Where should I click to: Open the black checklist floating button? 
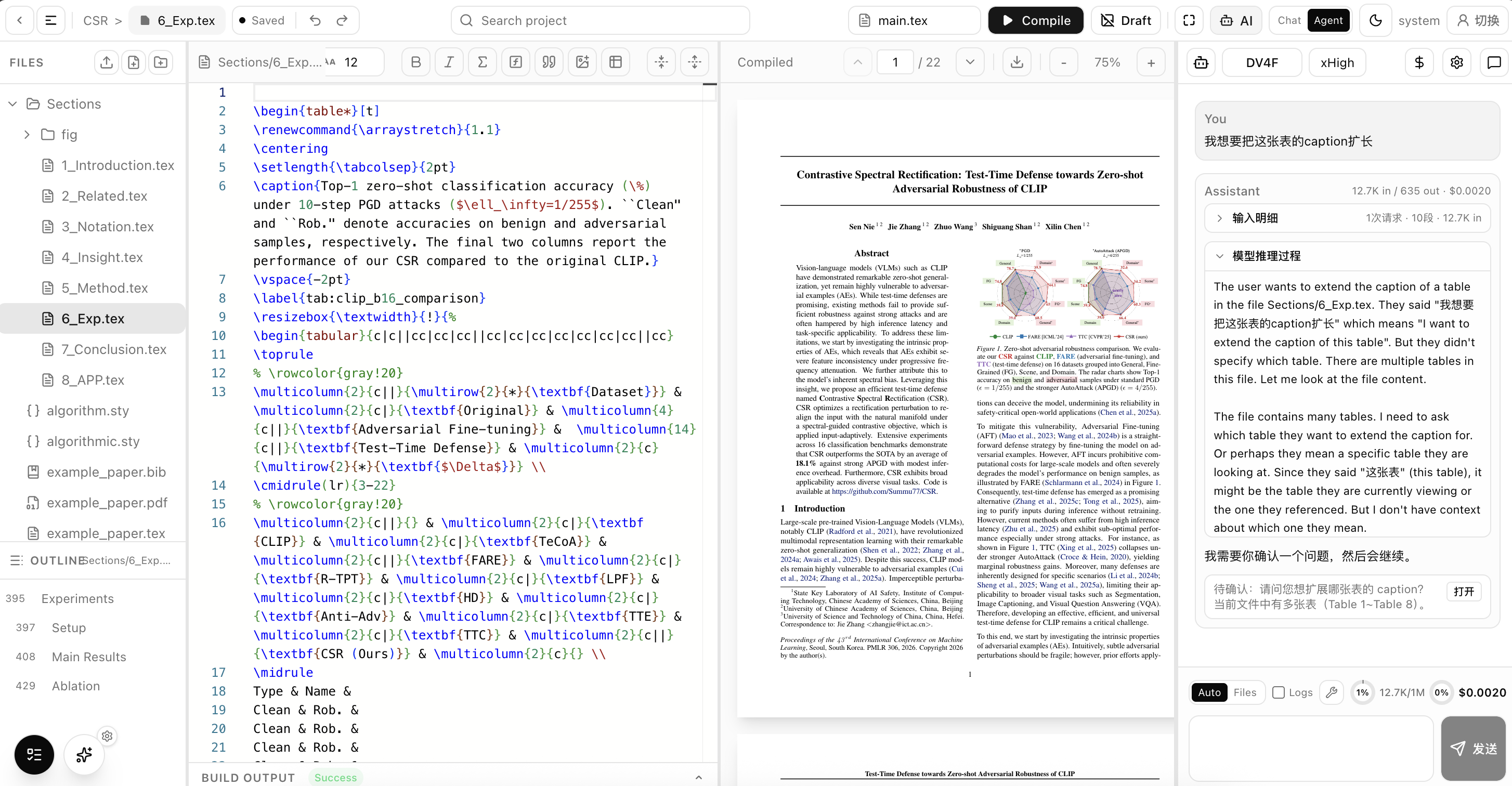tap(34, 754)
